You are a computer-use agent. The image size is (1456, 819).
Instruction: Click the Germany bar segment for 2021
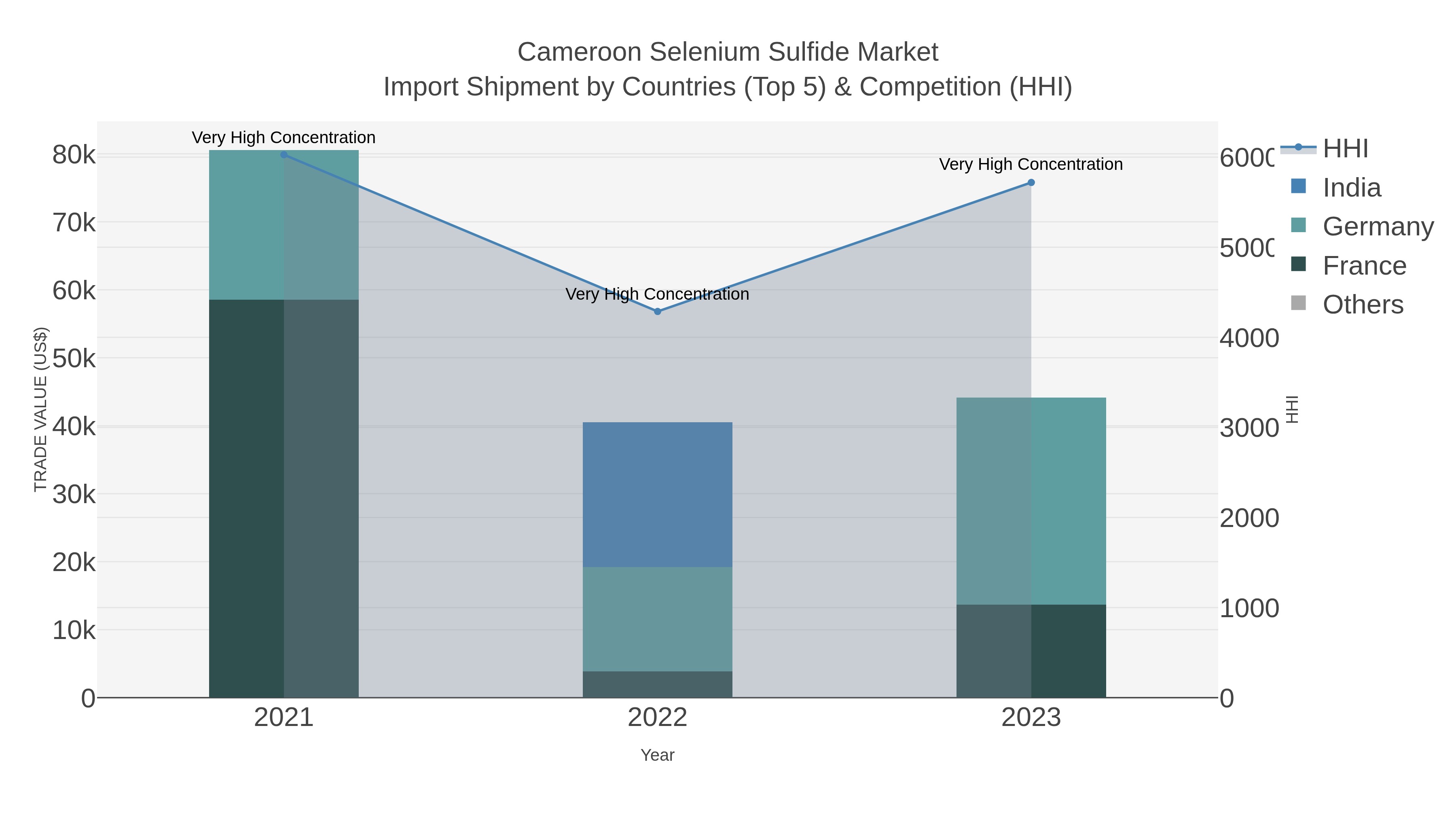click(284, 225)
